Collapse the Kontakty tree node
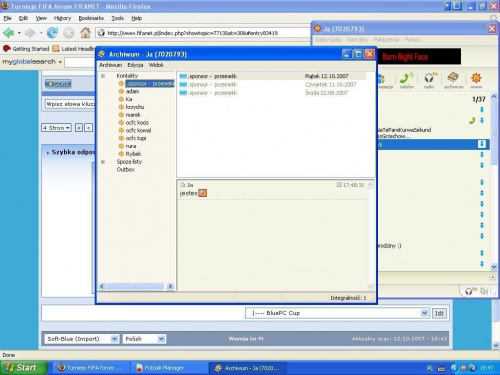The height and width of the screenshot is (375, 500). [x=103, y=76]
